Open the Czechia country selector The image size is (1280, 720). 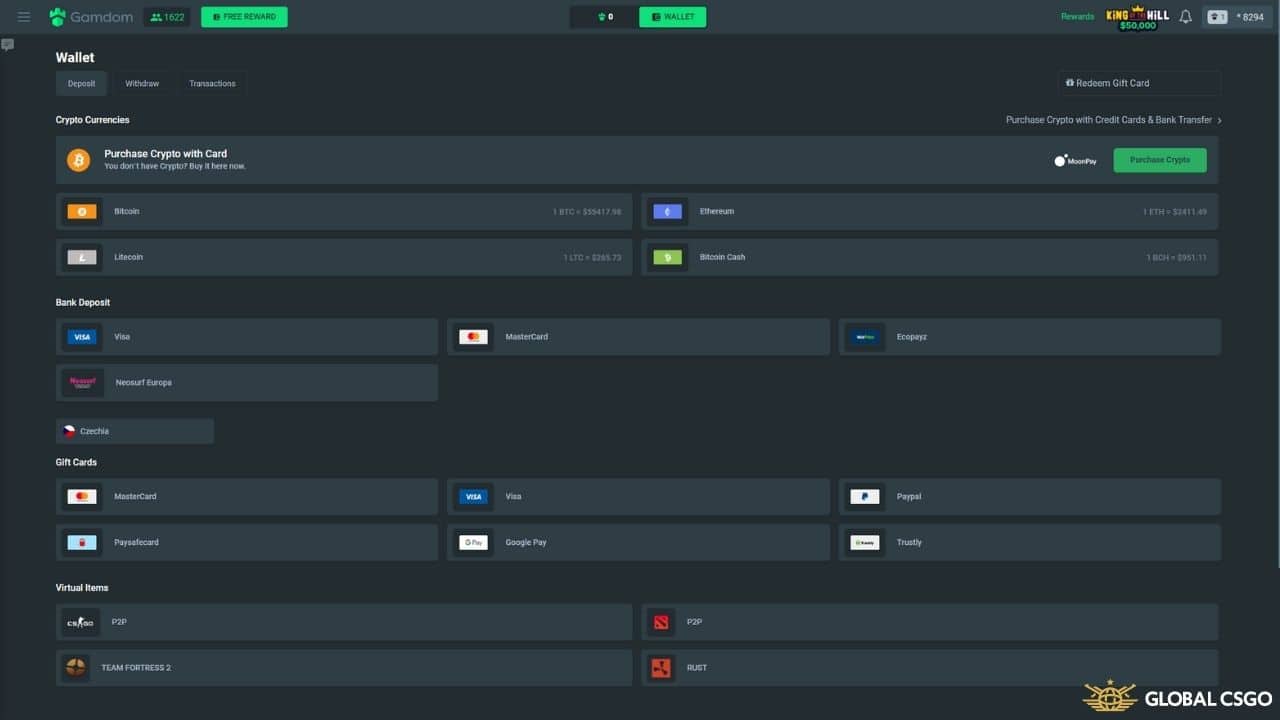tap(135, 431)
